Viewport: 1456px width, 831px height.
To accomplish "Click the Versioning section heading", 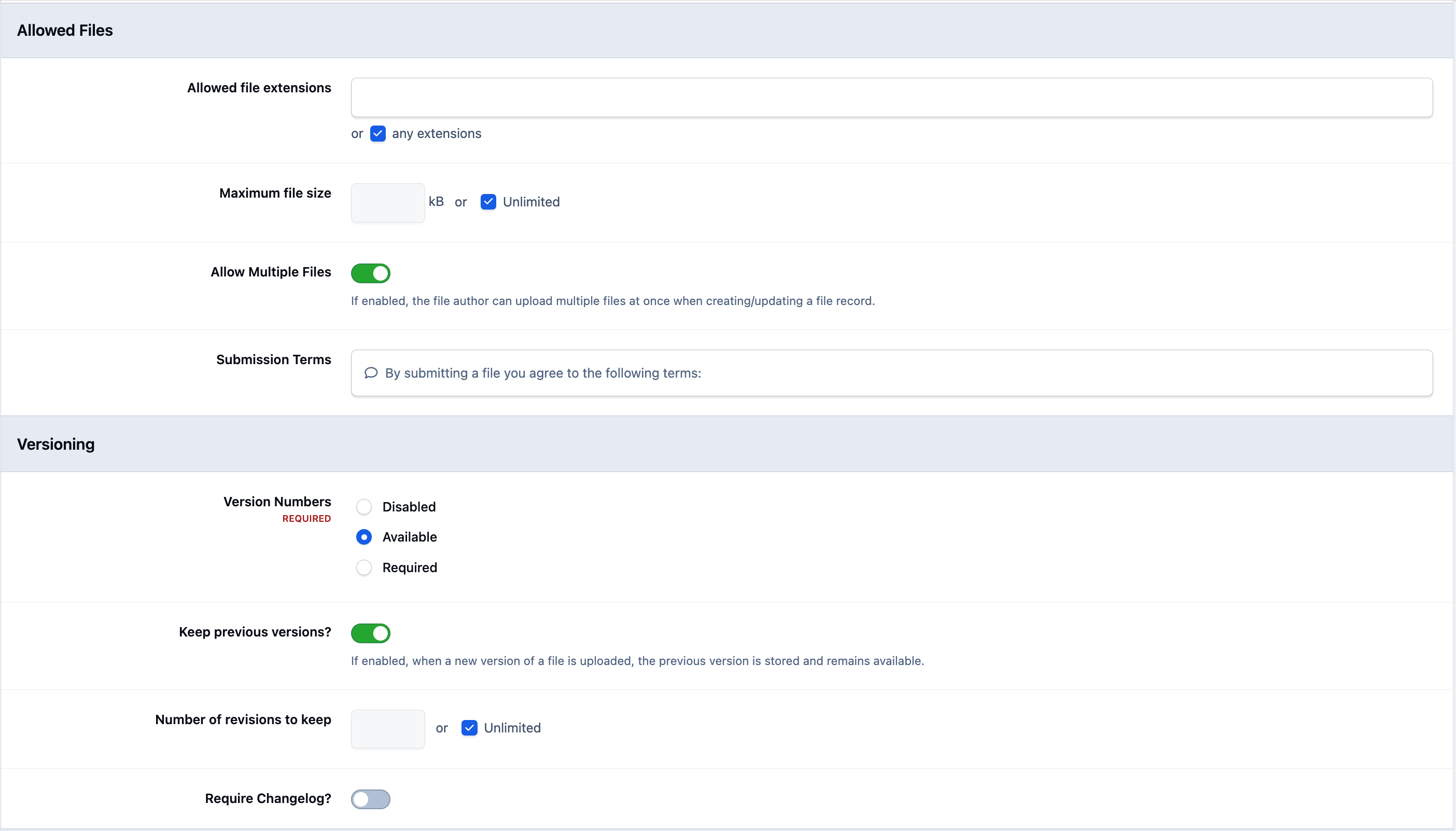I will pyautogui.click(x=56, y=444).
